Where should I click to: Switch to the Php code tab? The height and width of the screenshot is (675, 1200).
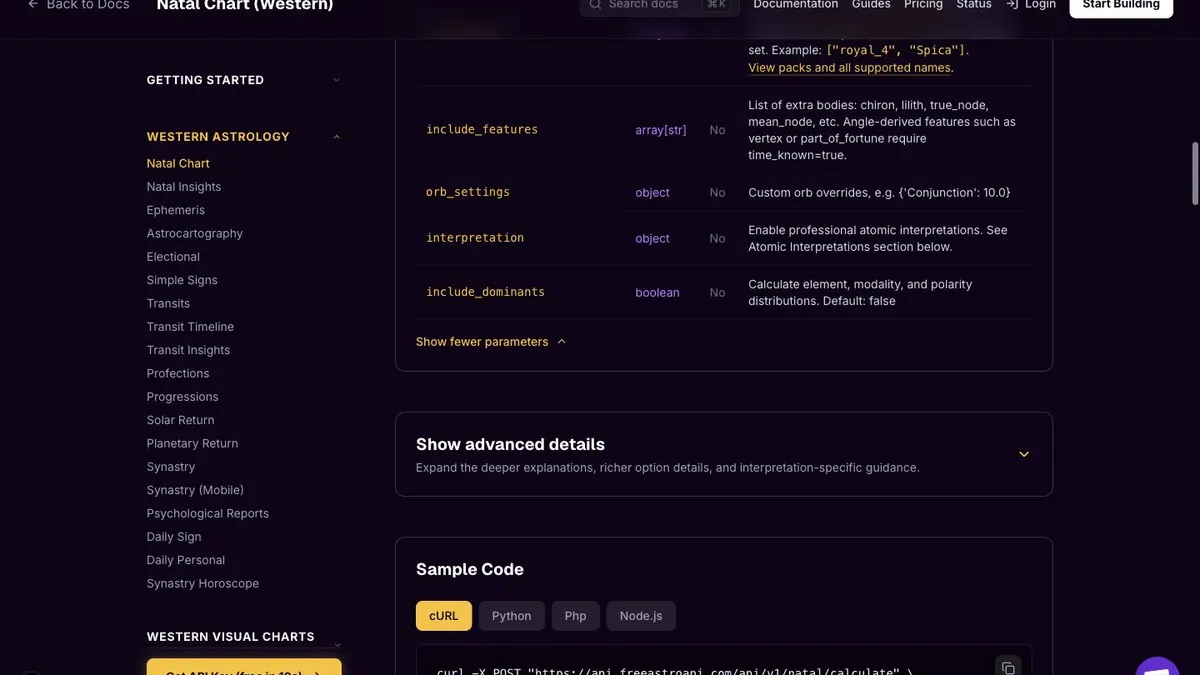pos(575,616)
